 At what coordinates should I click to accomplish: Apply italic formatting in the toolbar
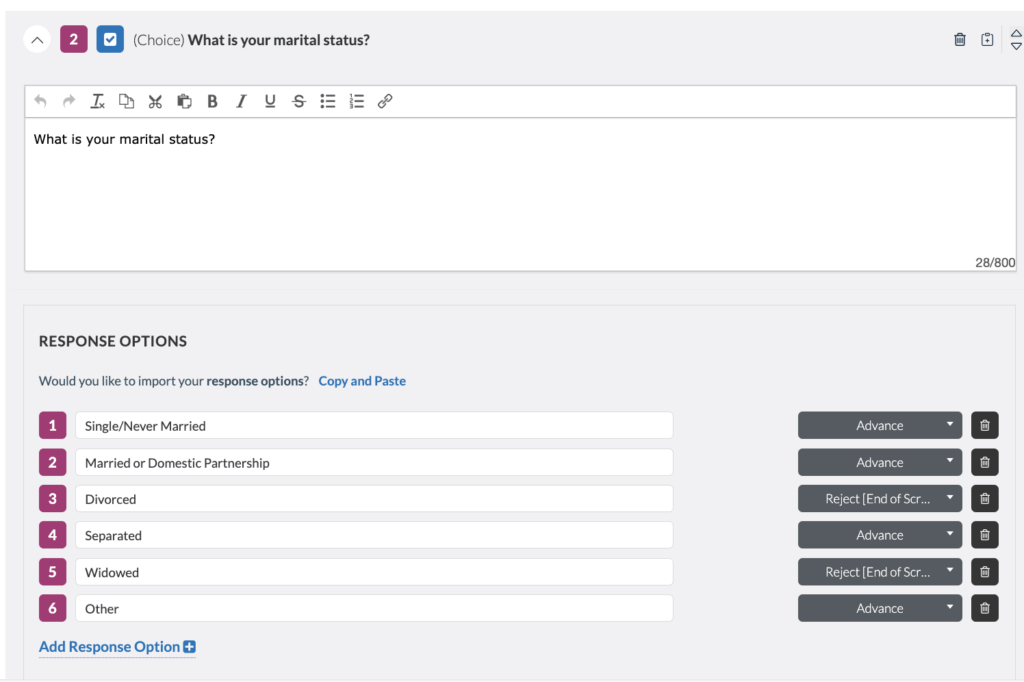[x=241, y=100]
